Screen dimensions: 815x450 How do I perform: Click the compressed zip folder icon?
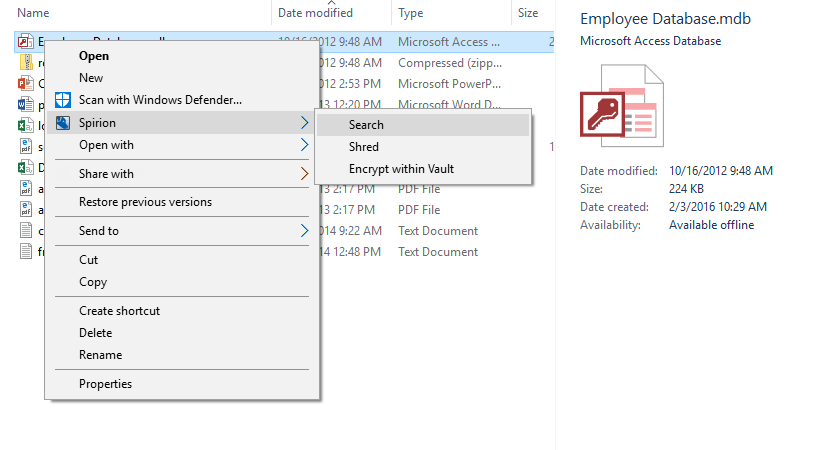pos(26,63)
